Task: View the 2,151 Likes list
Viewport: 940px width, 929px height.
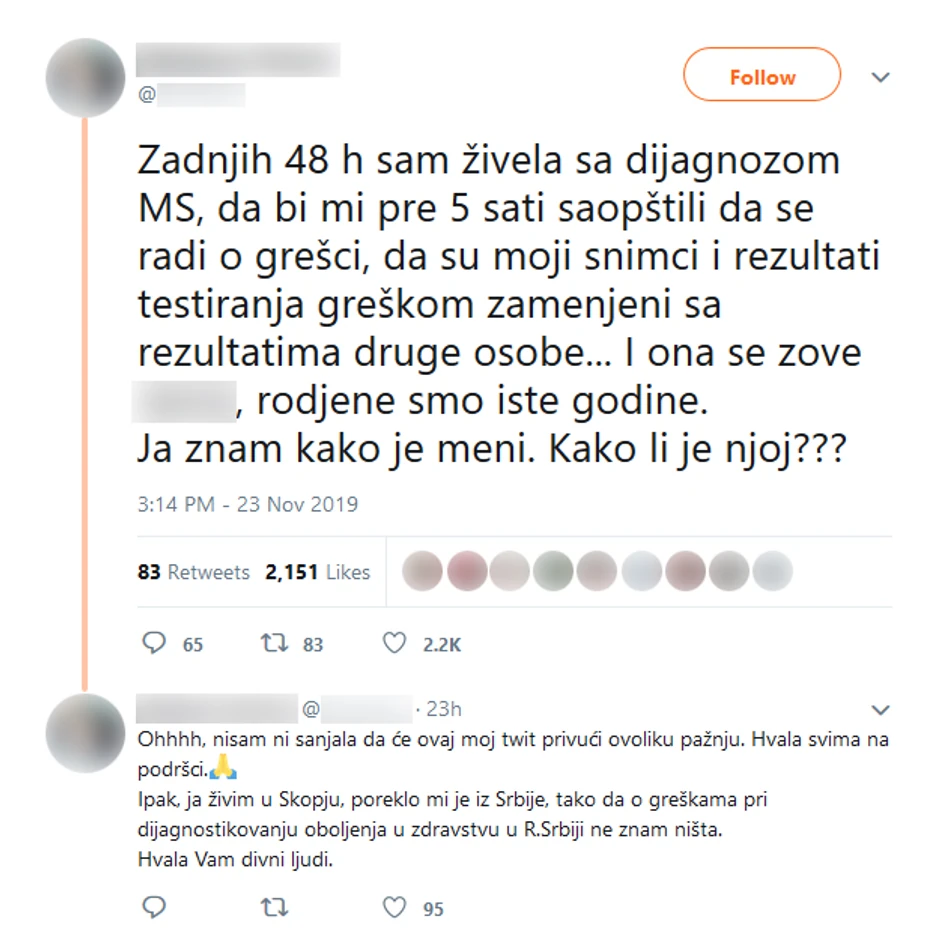Action: point(318,572)
